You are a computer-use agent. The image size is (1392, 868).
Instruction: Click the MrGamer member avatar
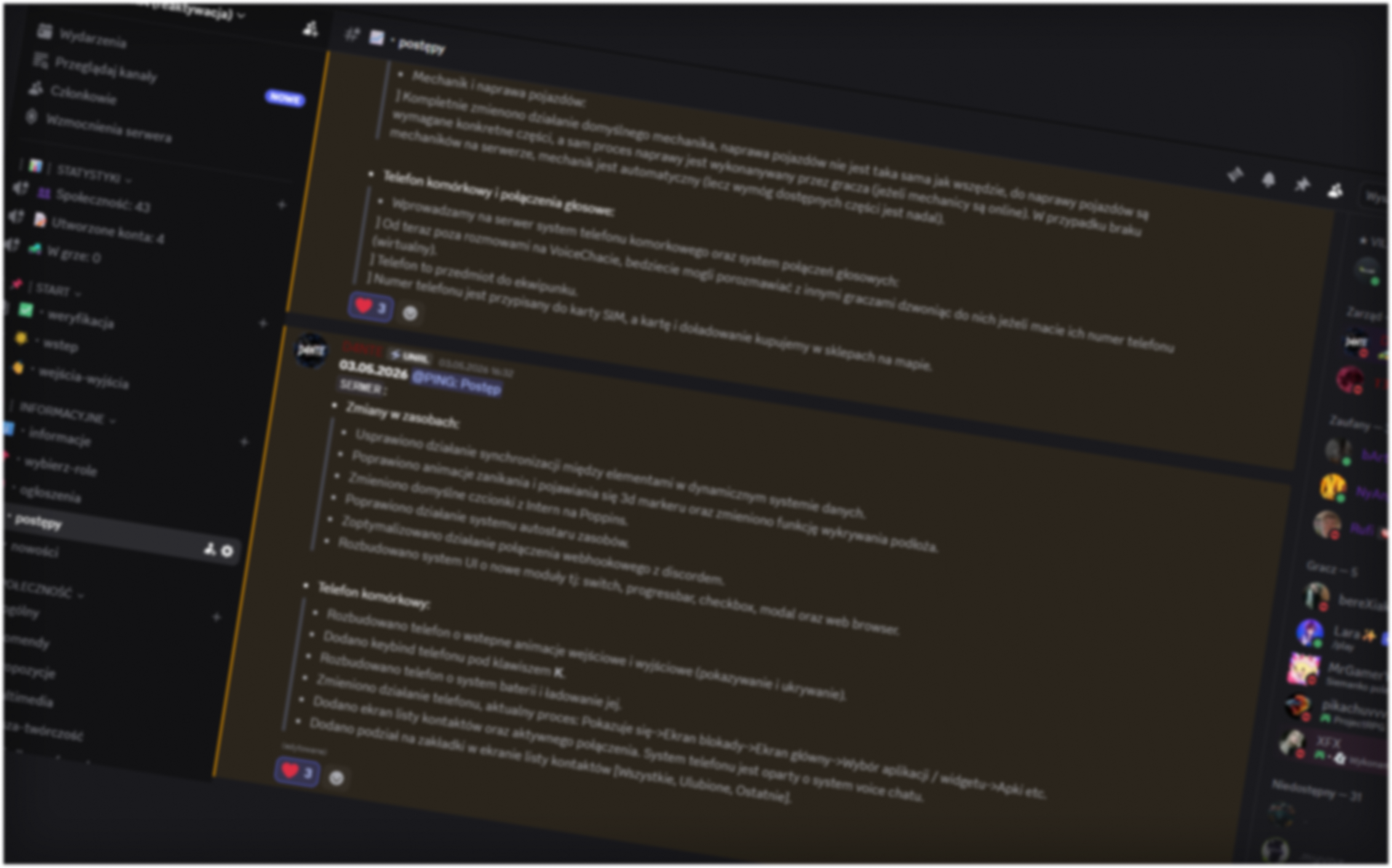point(1303,669)
